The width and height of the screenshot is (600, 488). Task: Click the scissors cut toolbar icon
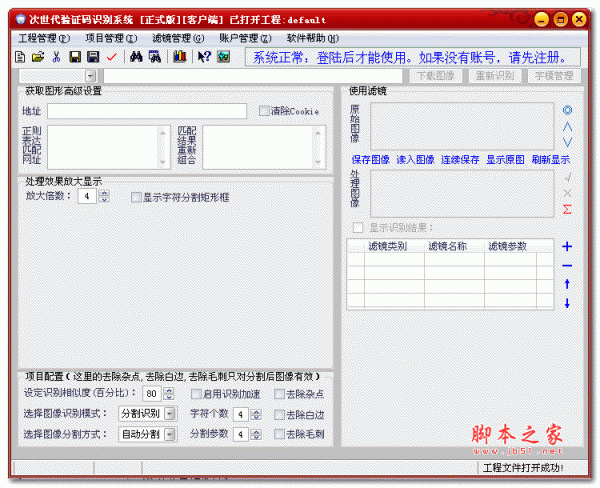[57, 57]
